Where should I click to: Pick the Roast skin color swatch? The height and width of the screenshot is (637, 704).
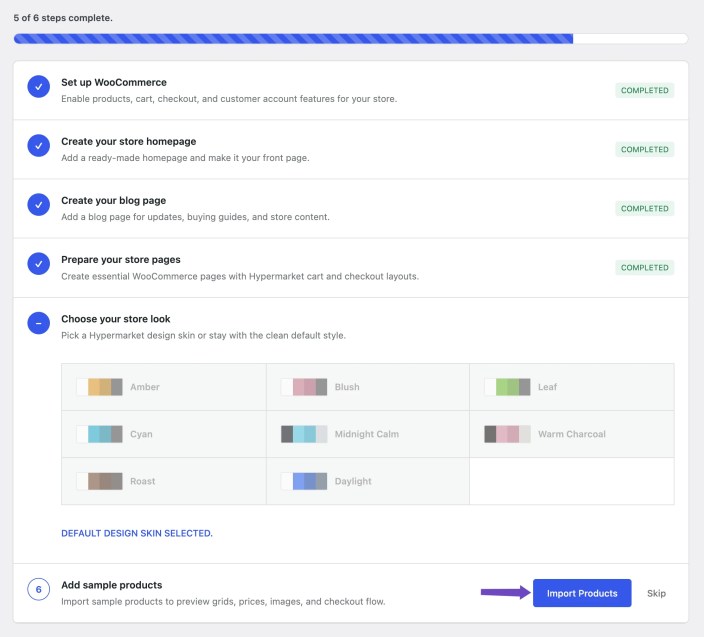(x=99, y=481)
